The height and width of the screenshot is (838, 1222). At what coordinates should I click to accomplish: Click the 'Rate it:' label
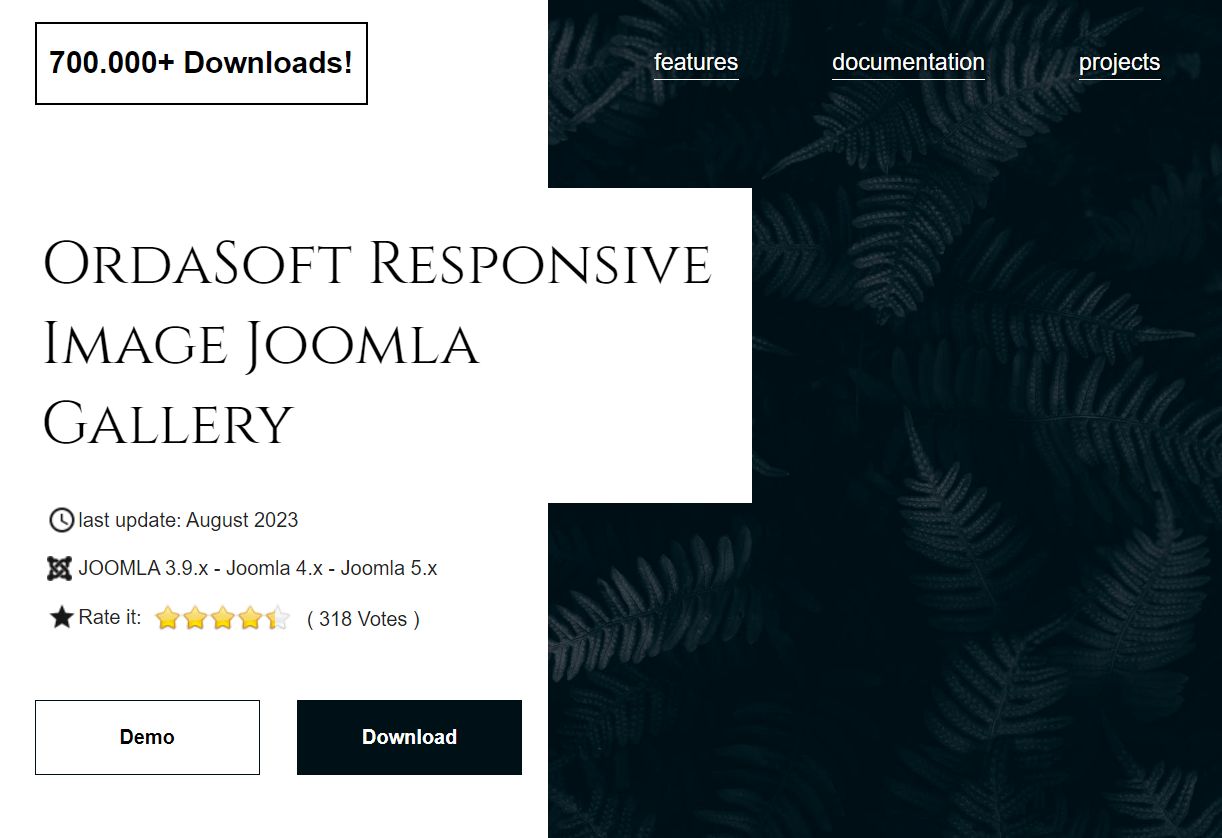(x=110, y=617)
